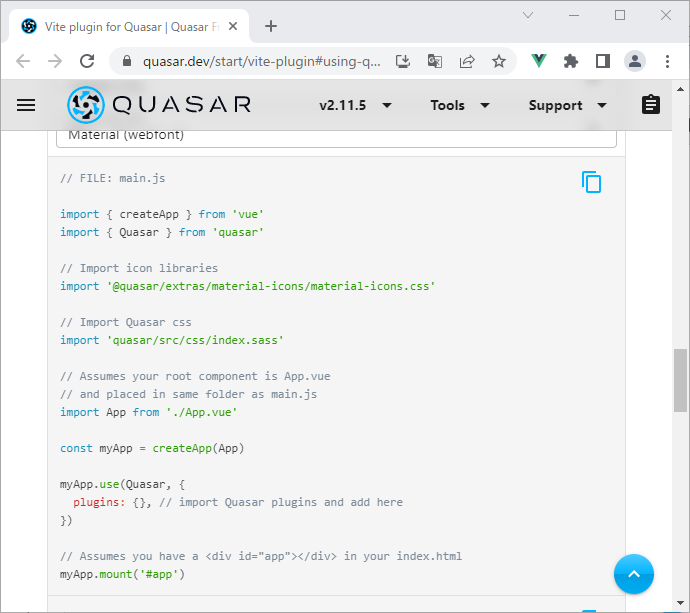This screenshot has width=690, height=613.
Task: View site information lock icon
Action: [127, 61]
